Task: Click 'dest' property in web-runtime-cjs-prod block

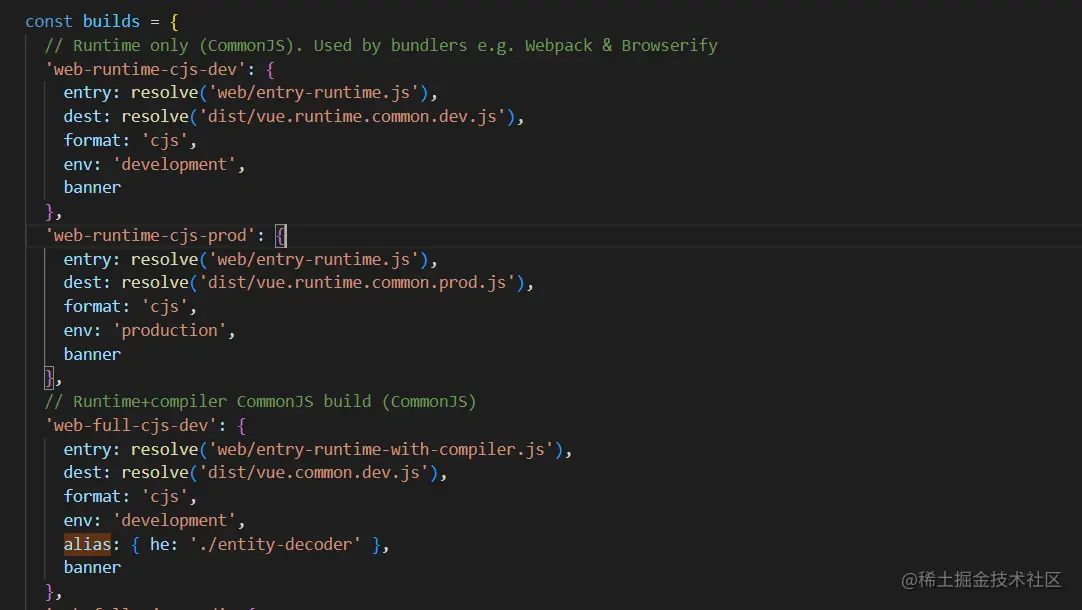Action: pos(82,283)
